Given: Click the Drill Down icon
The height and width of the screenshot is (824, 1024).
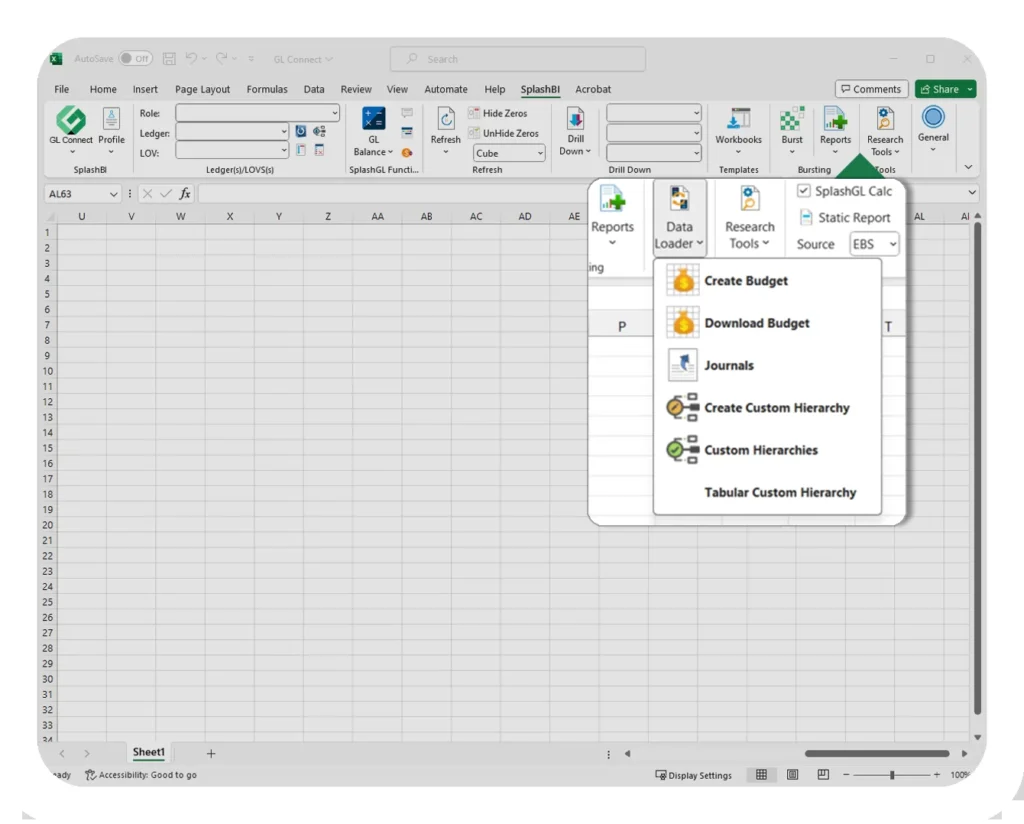Looking at the screenshot, I should click(575, 119).
